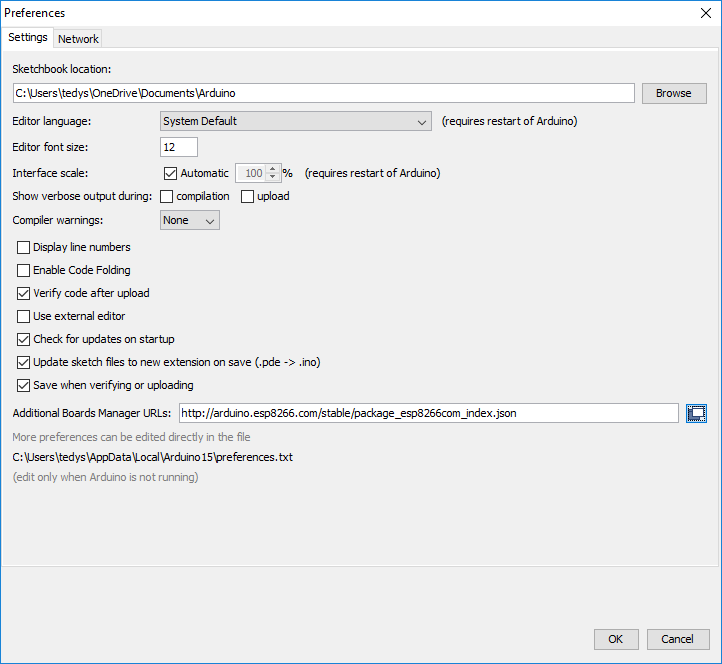This screenshot has height=664, width=722.
Task: Click the Editor font size field
Action: tap(179, 147)
